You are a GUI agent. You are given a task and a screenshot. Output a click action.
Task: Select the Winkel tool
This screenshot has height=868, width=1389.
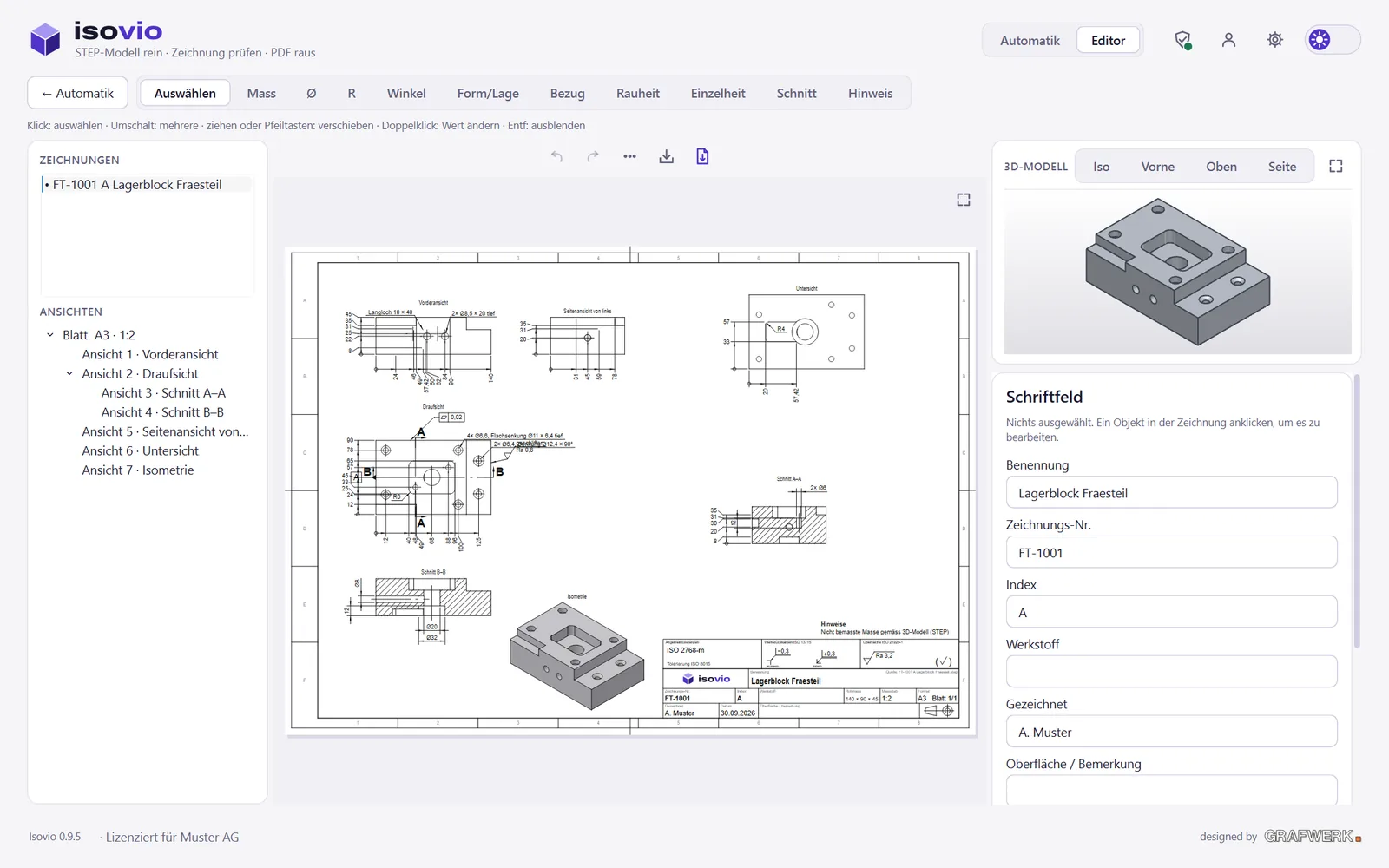click(x=406, y=93)
